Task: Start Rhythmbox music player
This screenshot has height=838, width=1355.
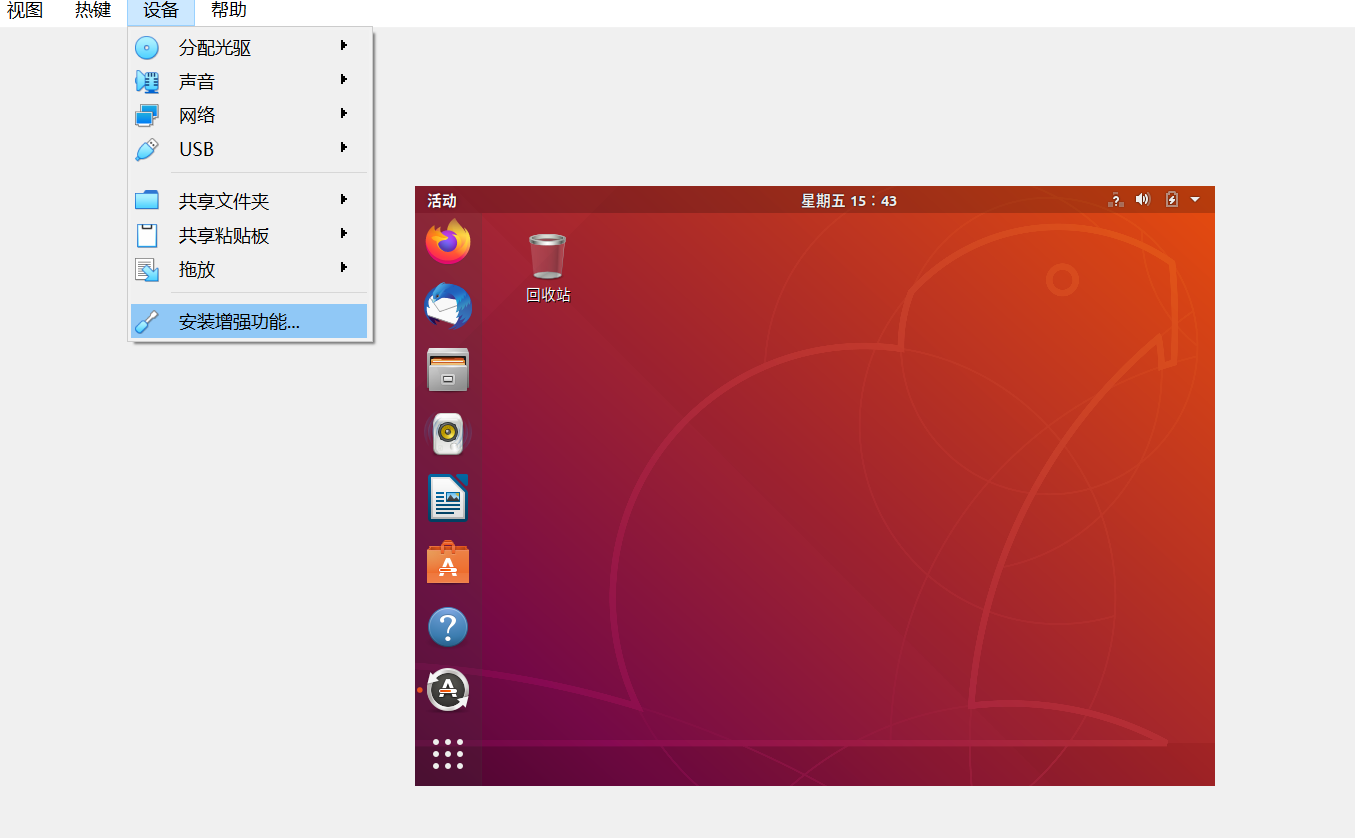Action: point(447,433)
